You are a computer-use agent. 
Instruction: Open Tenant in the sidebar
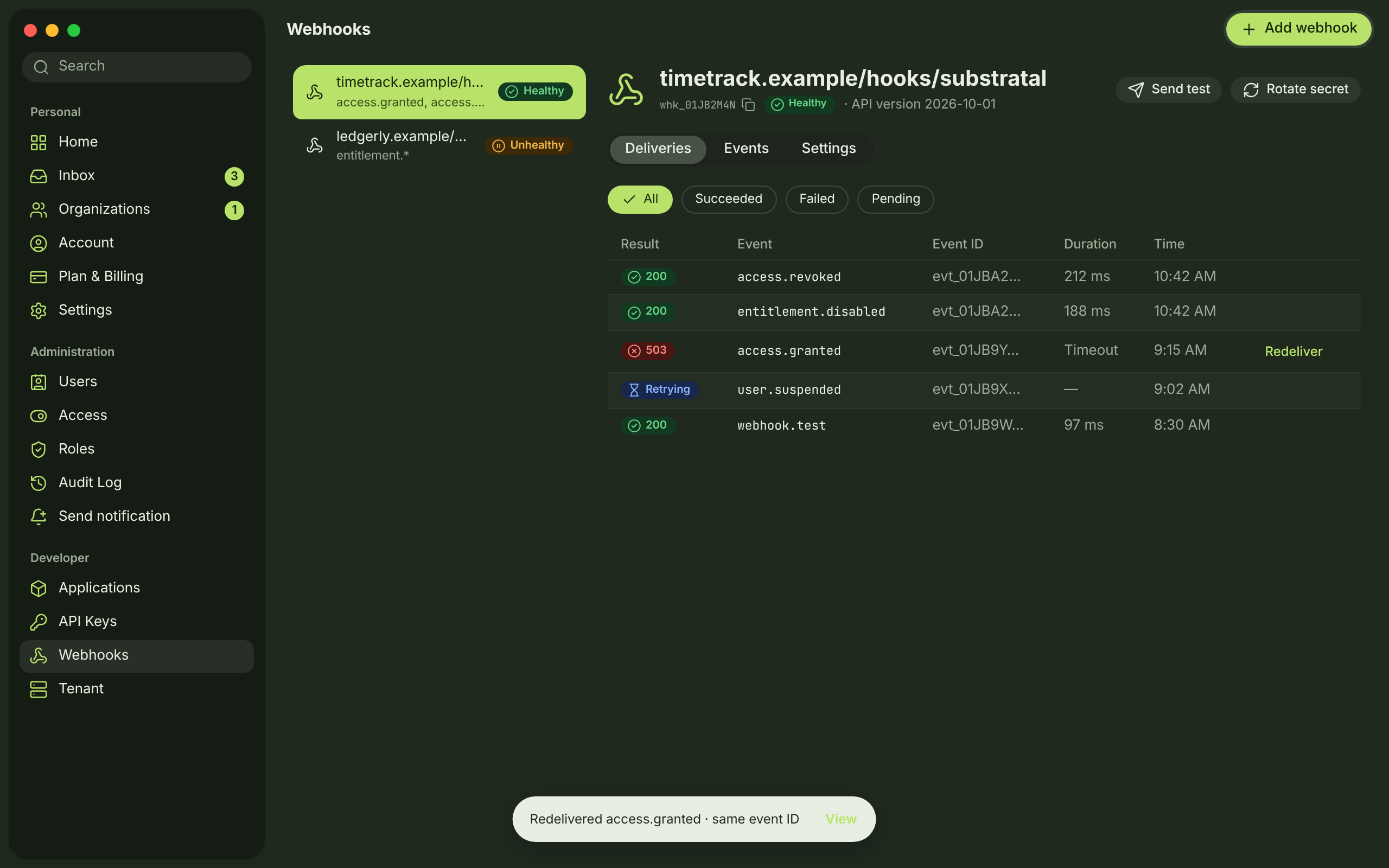coord(137,689)
